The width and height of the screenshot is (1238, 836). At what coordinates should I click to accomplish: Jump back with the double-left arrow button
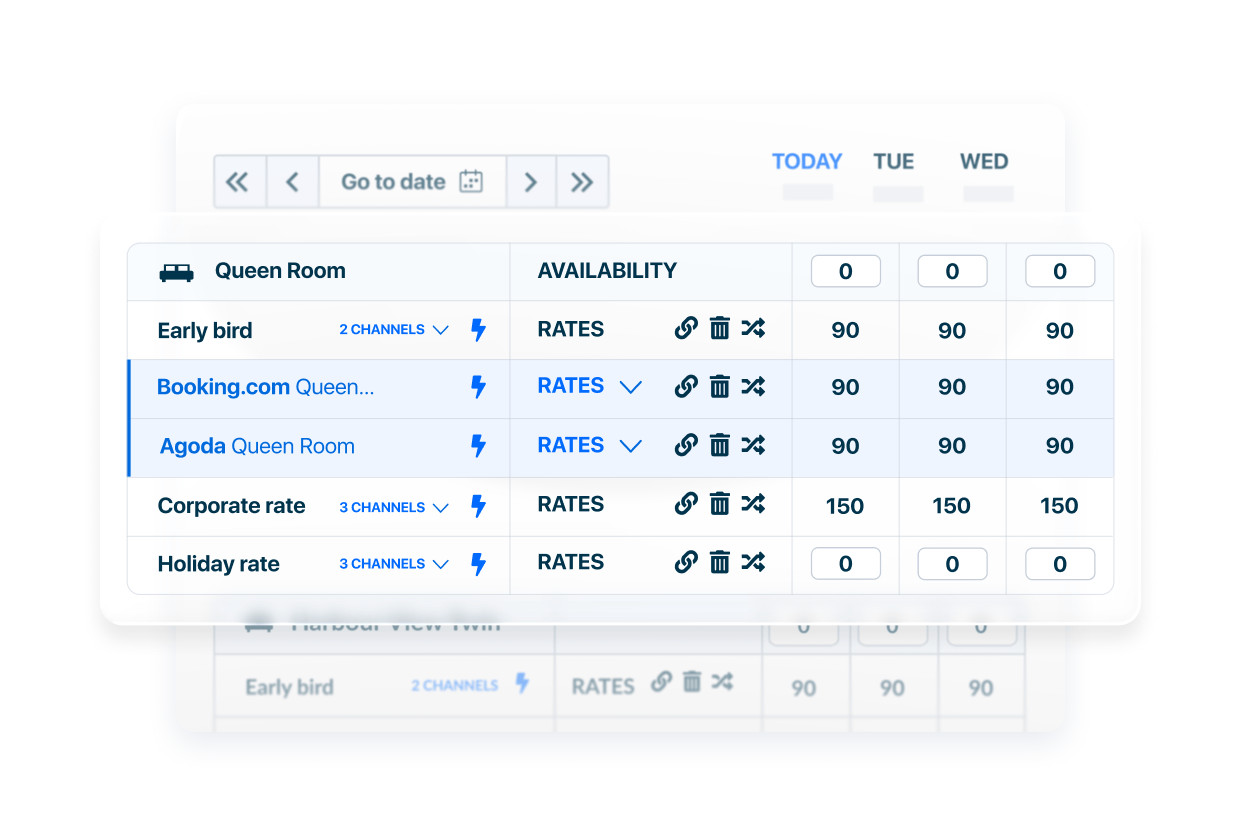[238, 182]
